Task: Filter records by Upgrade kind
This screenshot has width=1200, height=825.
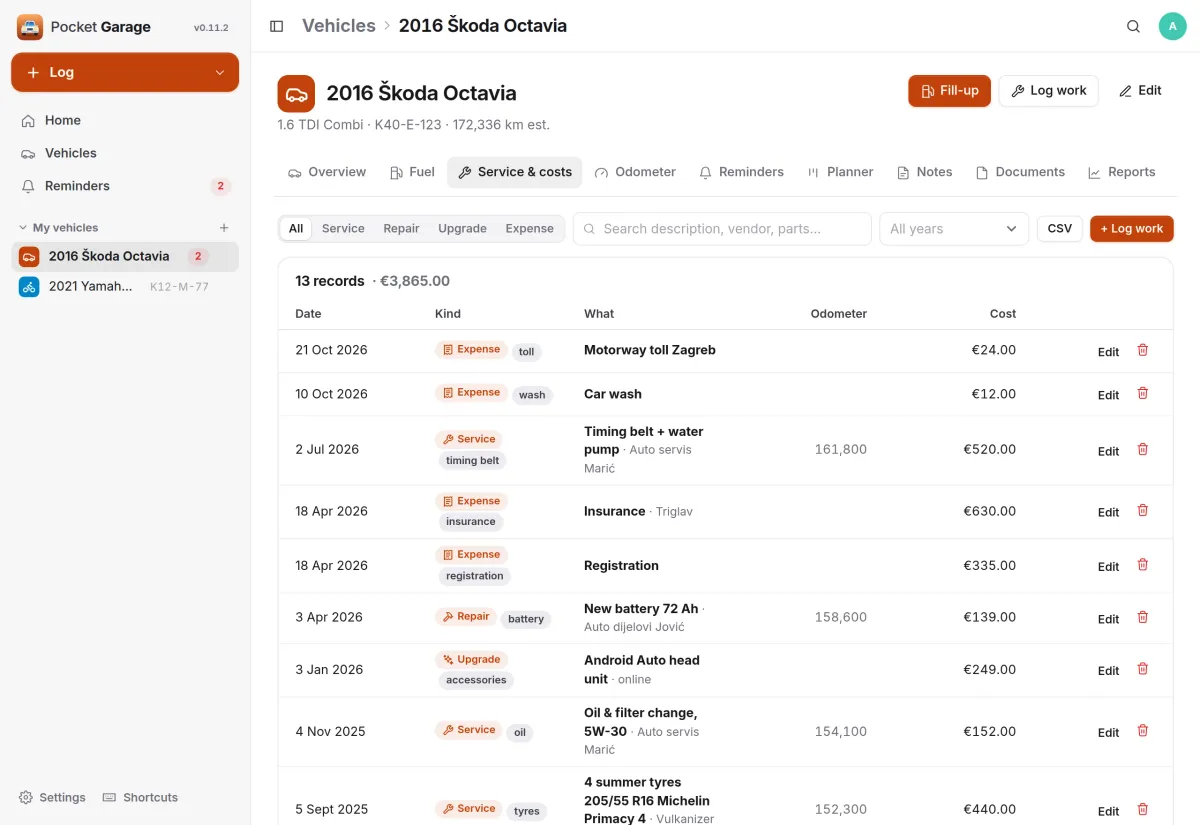Action: point(462,229)
